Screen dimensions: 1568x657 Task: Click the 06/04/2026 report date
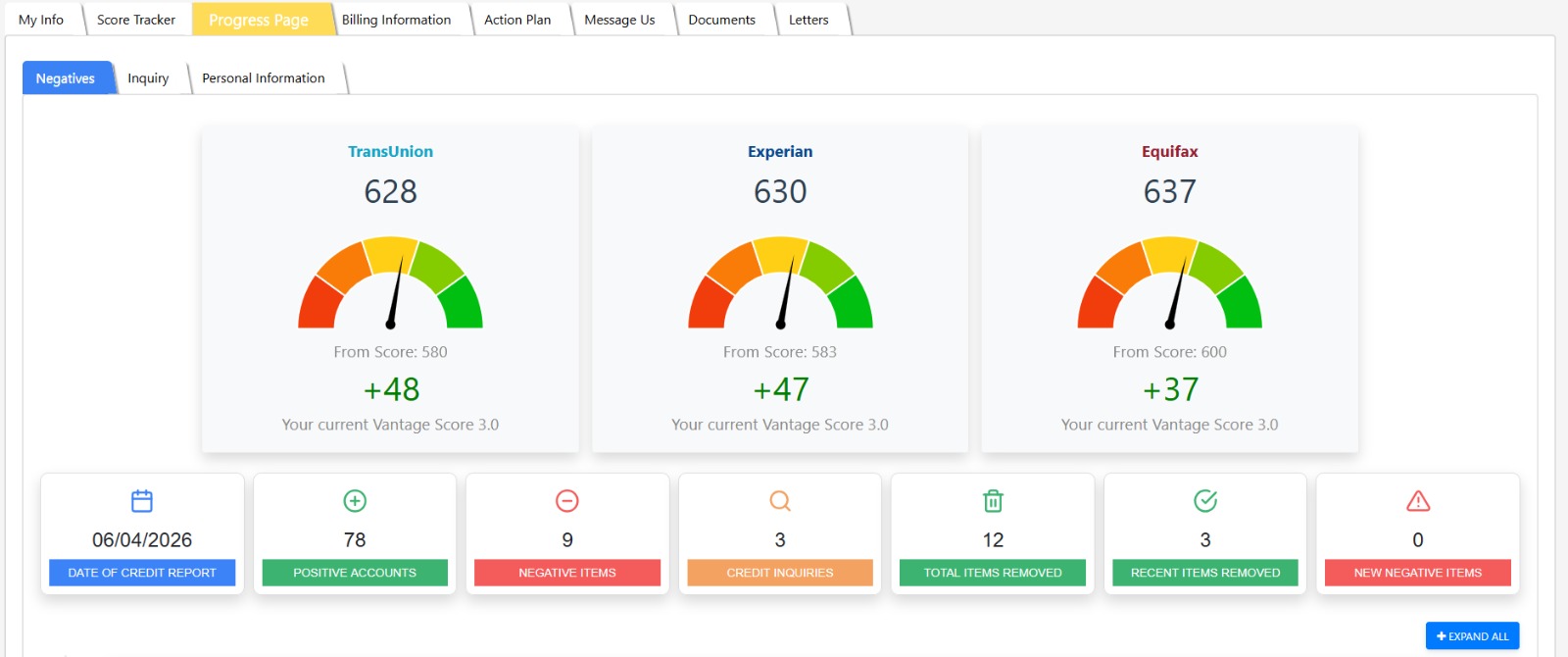[x=142, y=540]
